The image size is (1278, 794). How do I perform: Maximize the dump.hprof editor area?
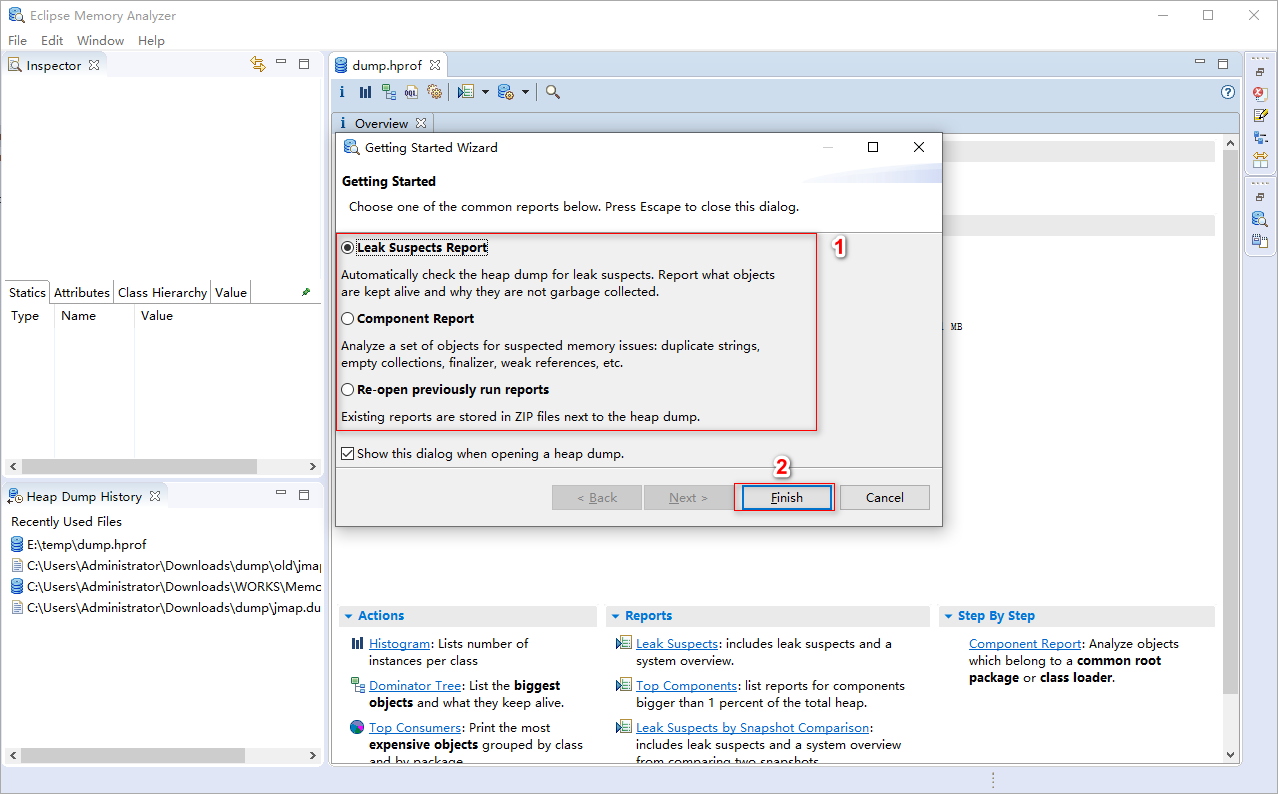click(x=1222, y=63)
